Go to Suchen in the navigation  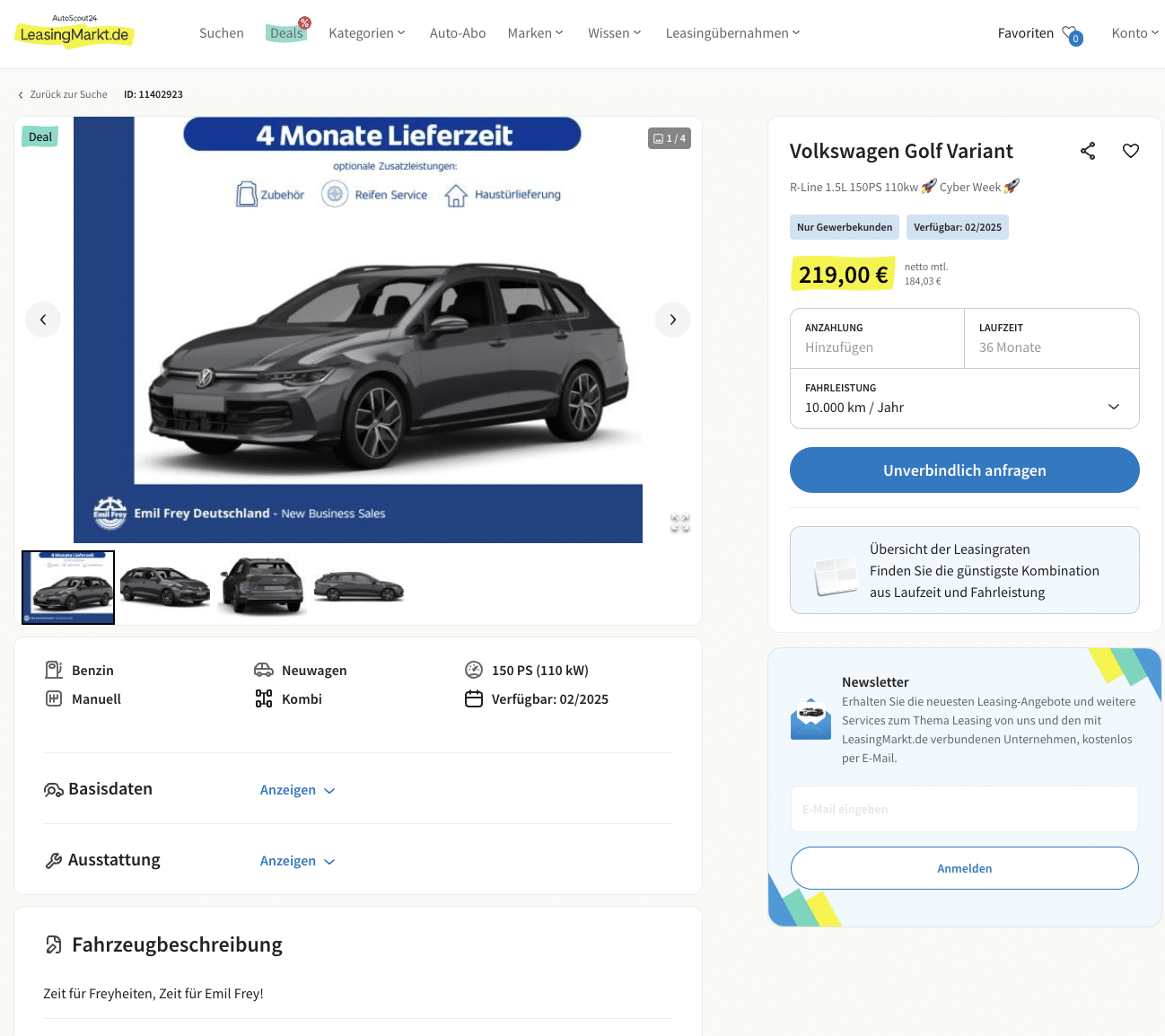(x=222, y=33)
